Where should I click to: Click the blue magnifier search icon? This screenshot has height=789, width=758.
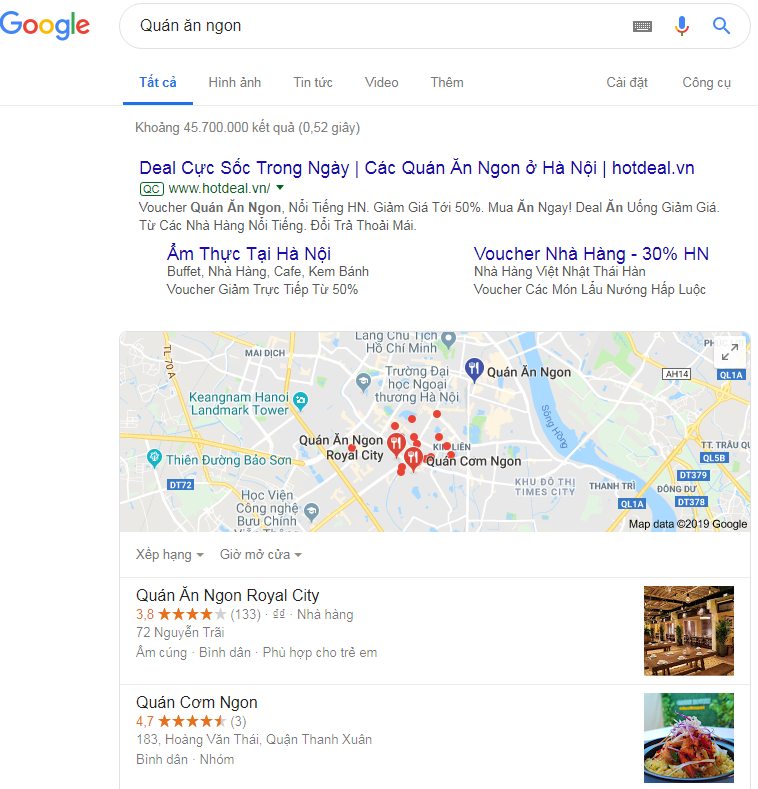click(x=721, y=25)
